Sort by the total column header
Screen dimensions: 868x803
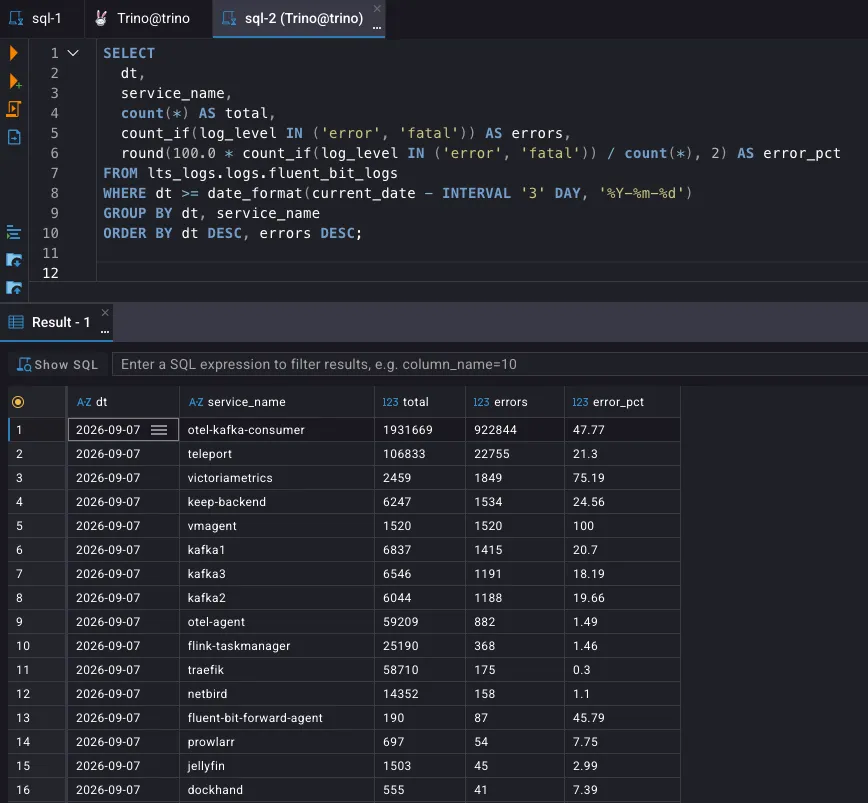[420, 402]
